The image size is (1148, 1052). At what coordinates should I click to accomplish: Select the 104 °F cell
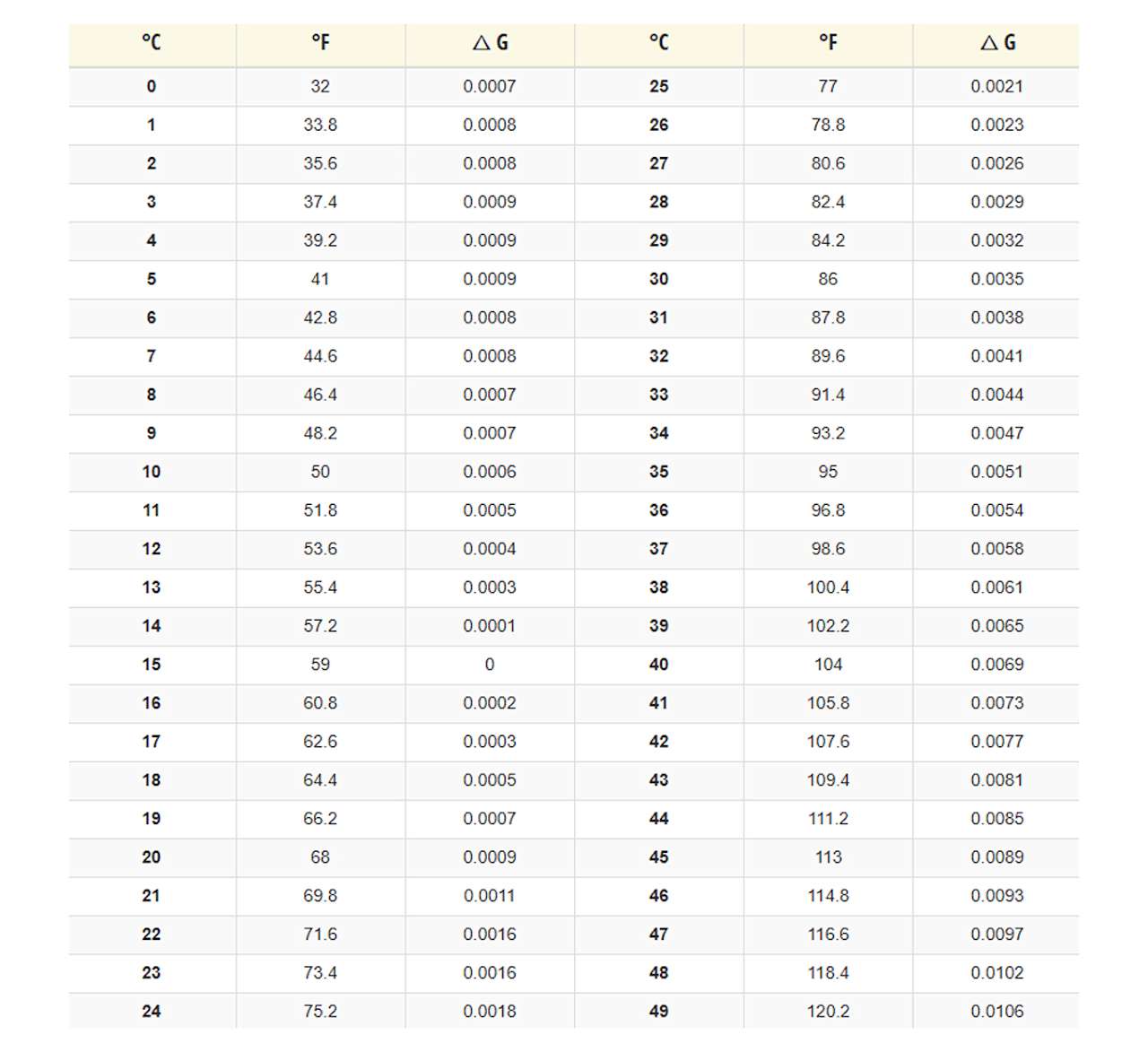coord(828,665)
